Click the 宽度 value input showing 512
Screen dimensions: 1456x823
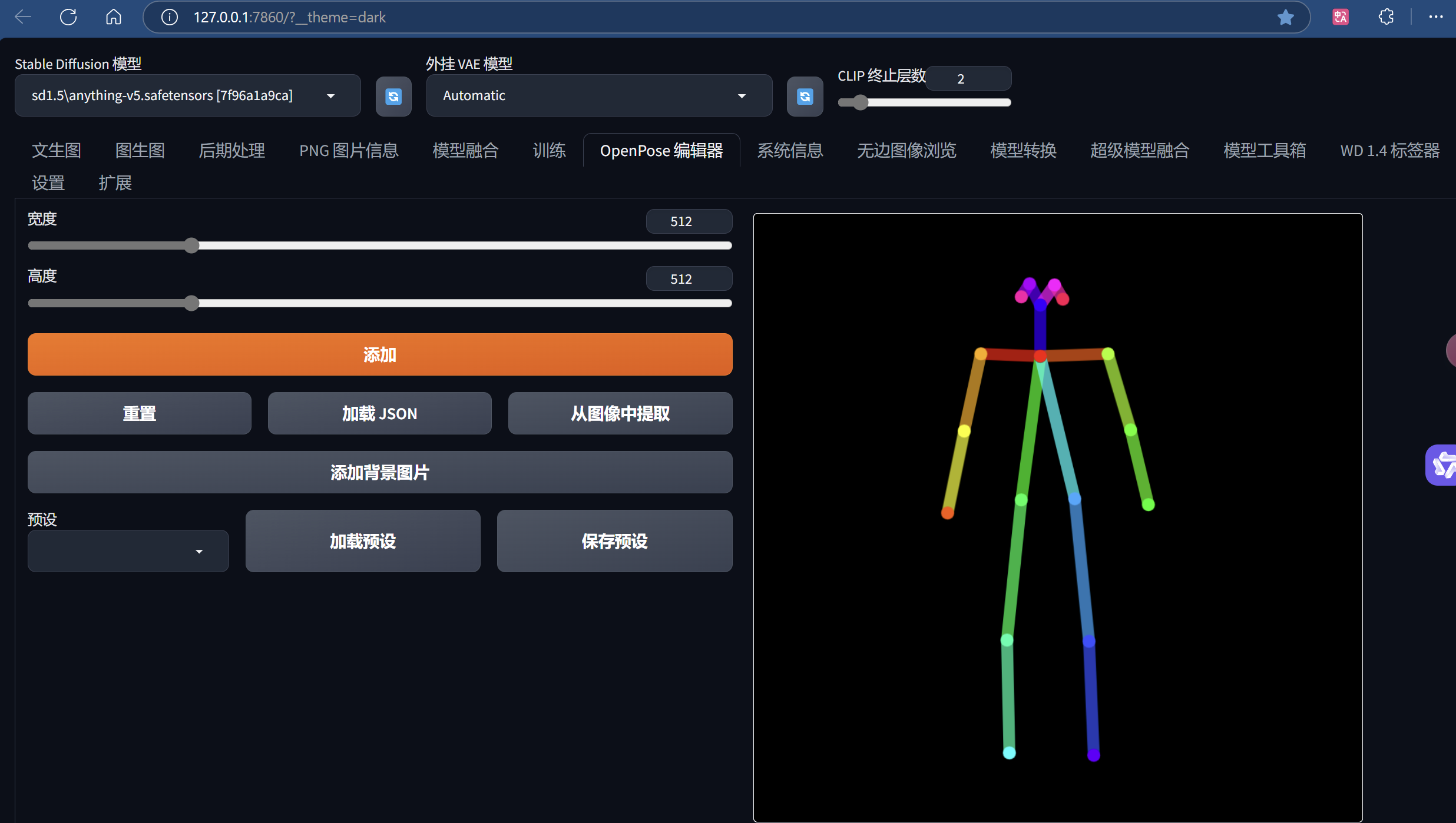click(689, 221)
